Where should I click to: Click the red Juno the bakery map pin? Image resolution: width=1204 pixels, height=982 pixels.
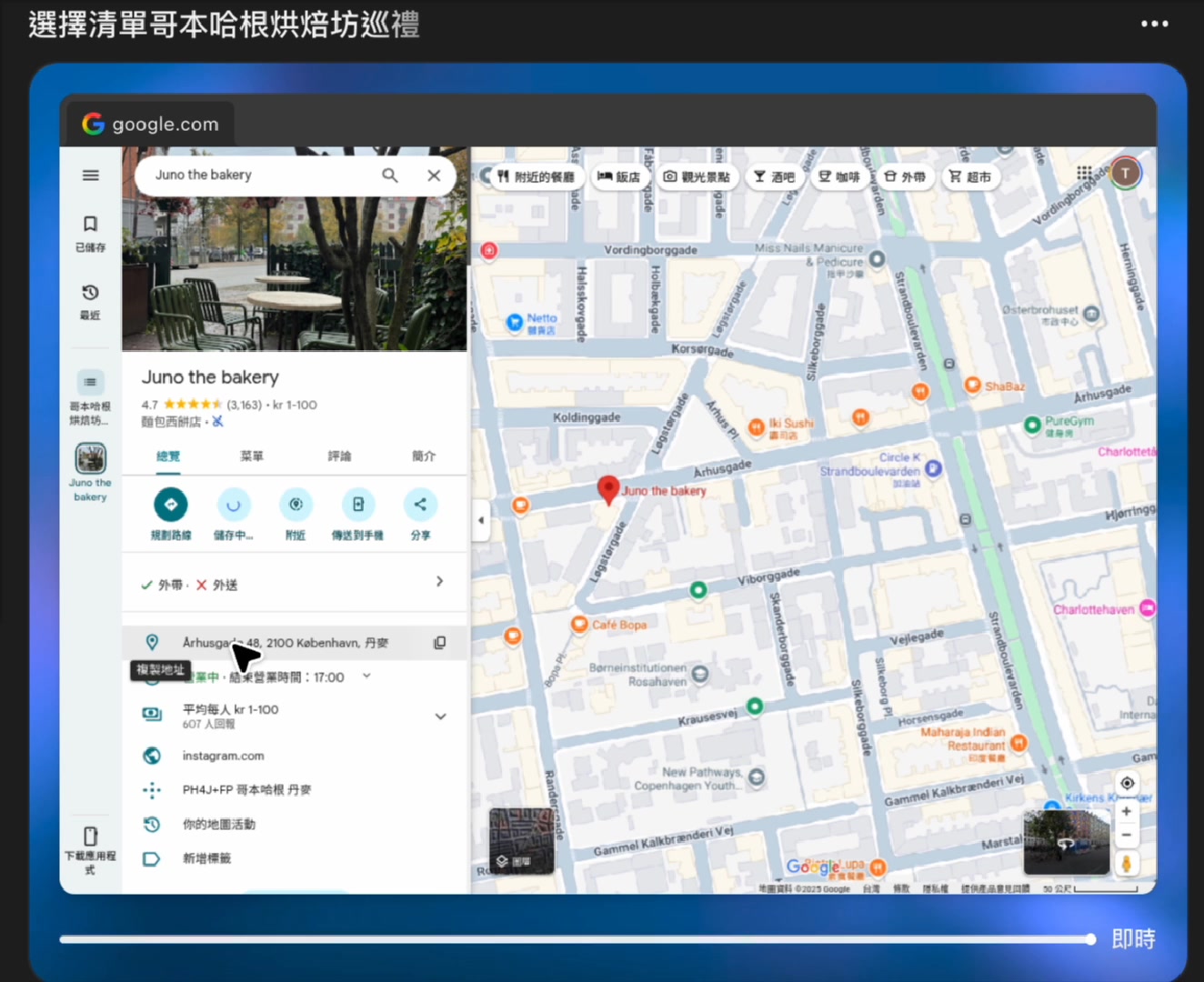[608, 490]
